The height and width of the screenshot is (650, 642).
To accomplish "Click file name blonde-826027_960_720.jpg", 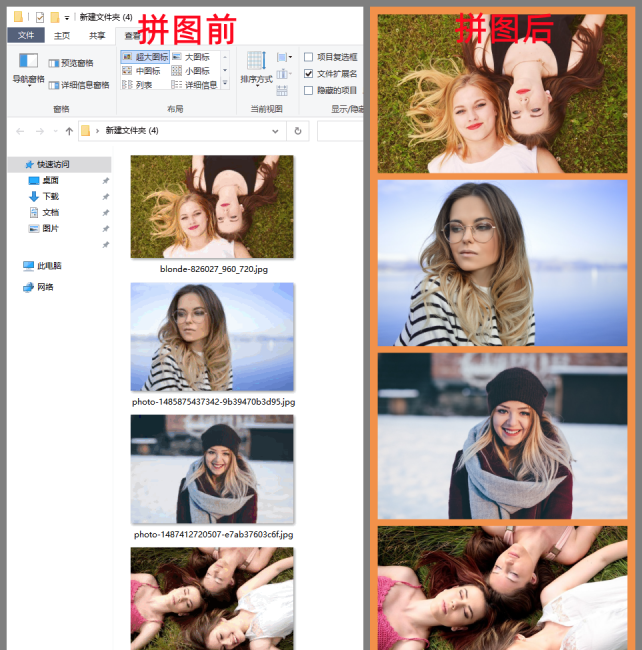I will tap(214, 269).
